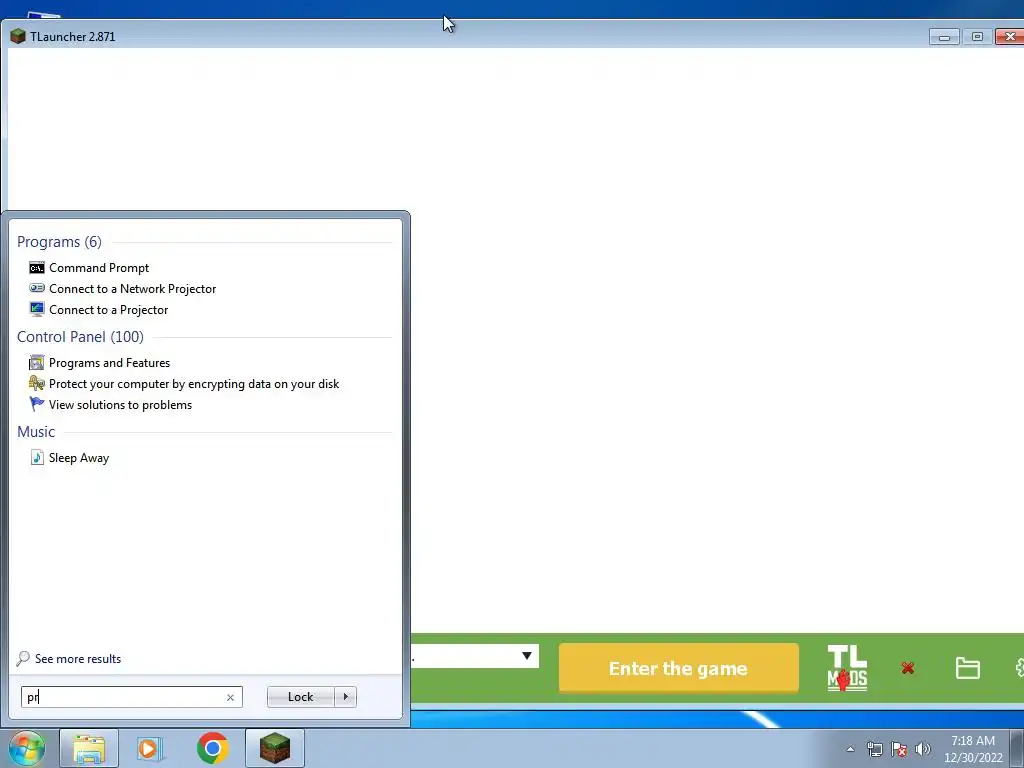
Task: Open Google Chrome from the taskbar
Action: coord(212,748)
